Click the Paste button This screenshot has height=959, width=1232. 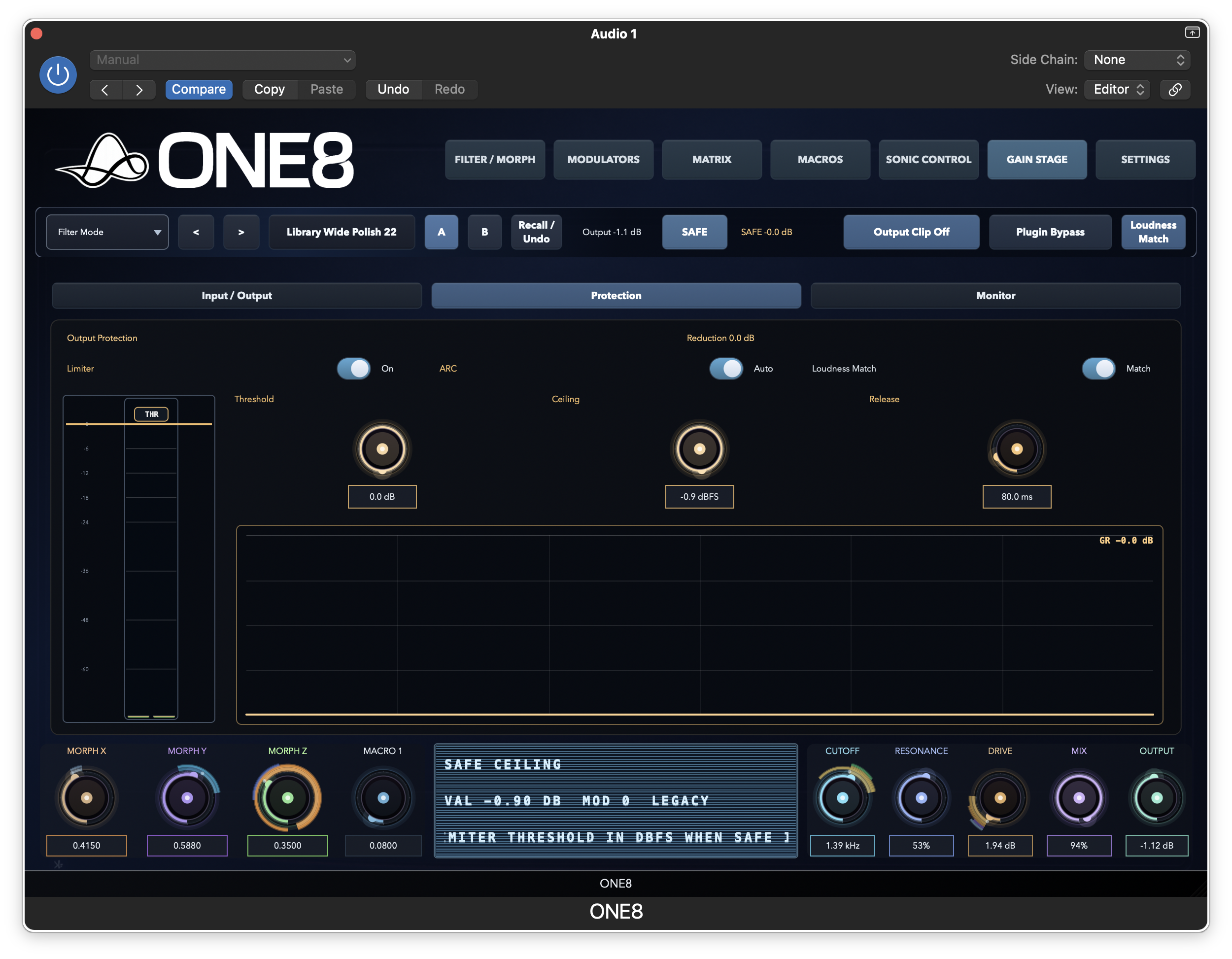coord(327,89)
